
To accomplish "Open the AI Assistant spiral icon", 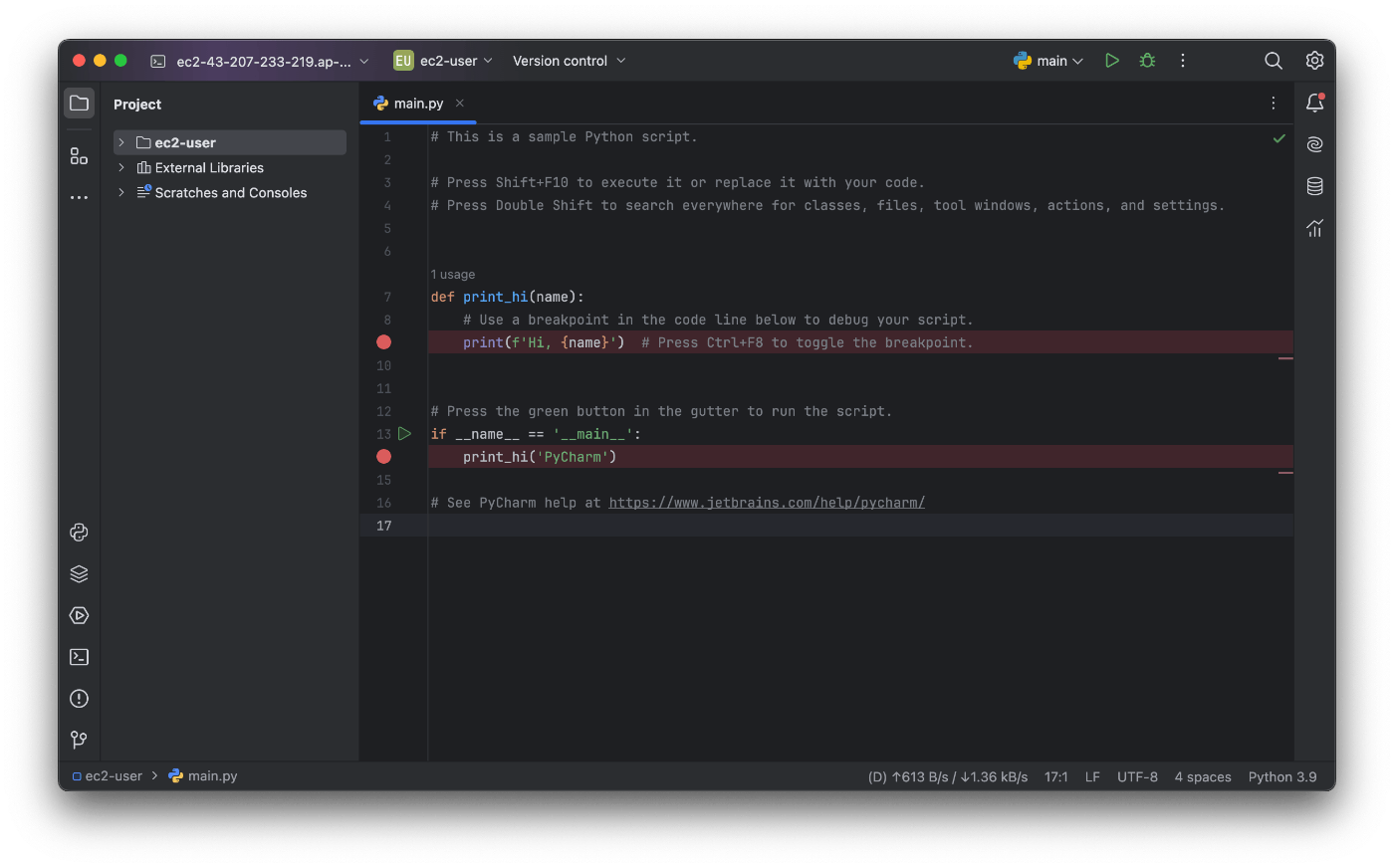I will point(1314,144).
